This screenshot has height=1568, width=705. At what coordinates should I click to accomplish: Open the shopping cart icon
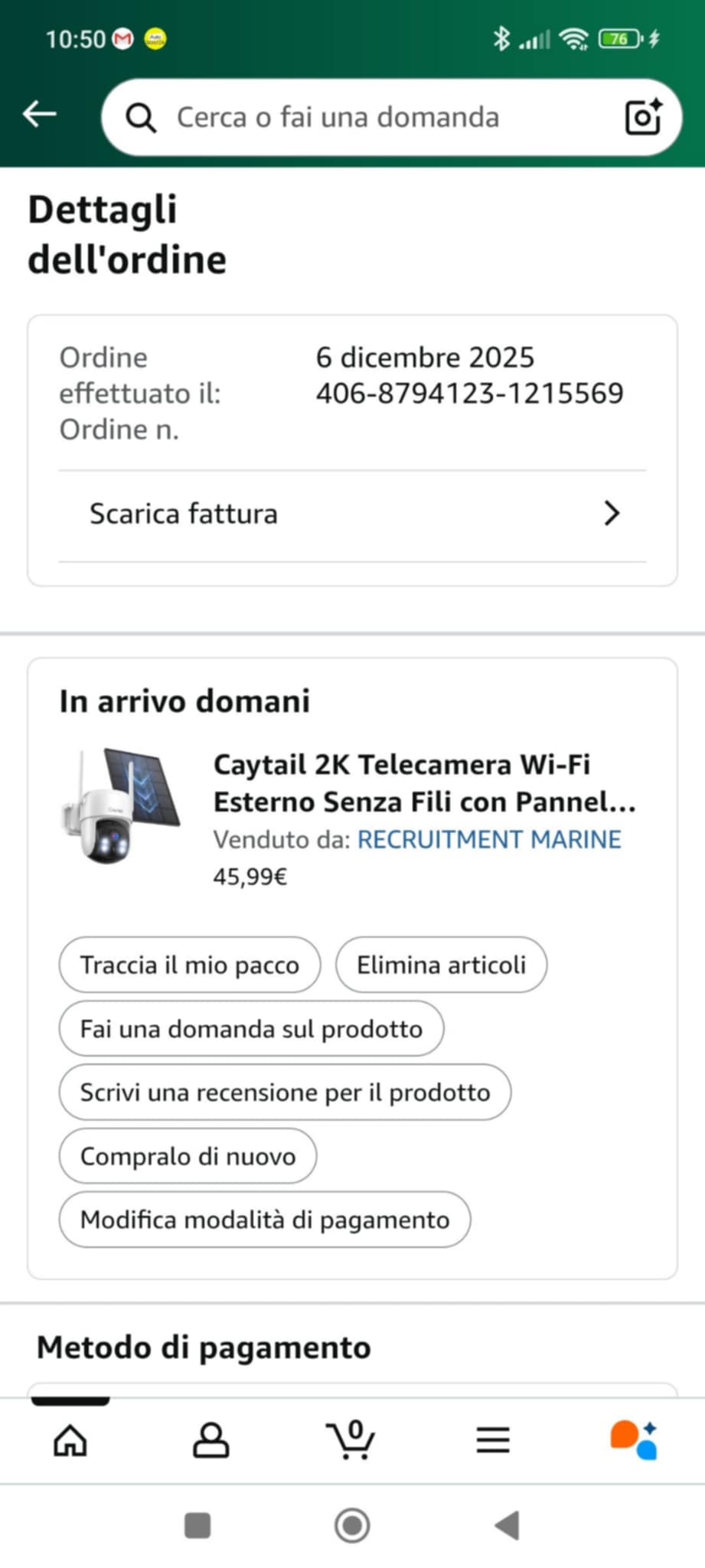coord(351,1439)
